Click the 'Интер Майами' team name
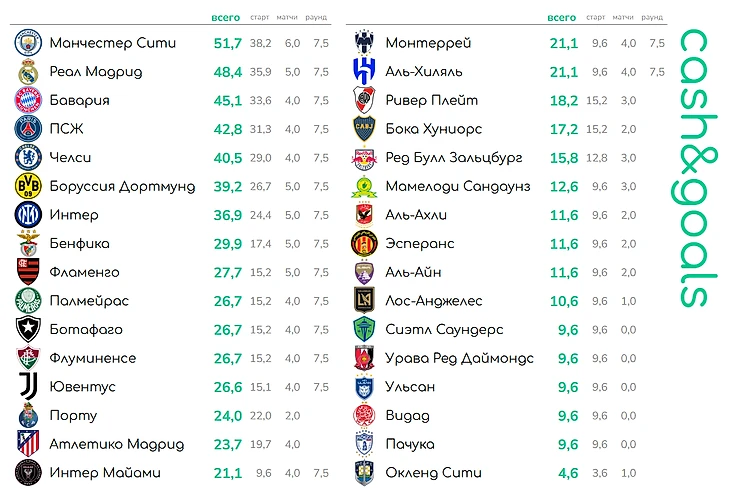The height and width of the screenshot is (491, 730). pos(105,473)
